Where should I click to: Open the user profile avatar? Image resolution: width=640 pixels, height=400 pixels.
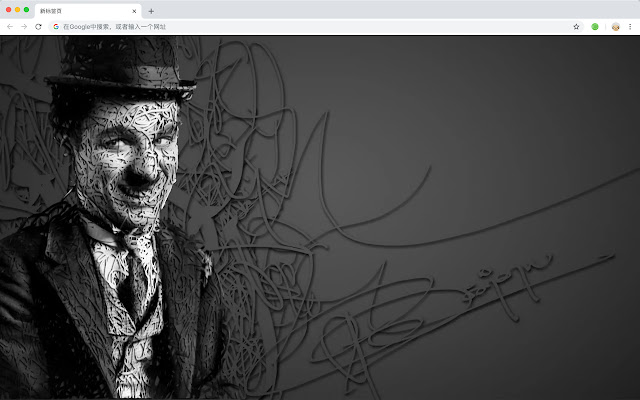point(616,27)
